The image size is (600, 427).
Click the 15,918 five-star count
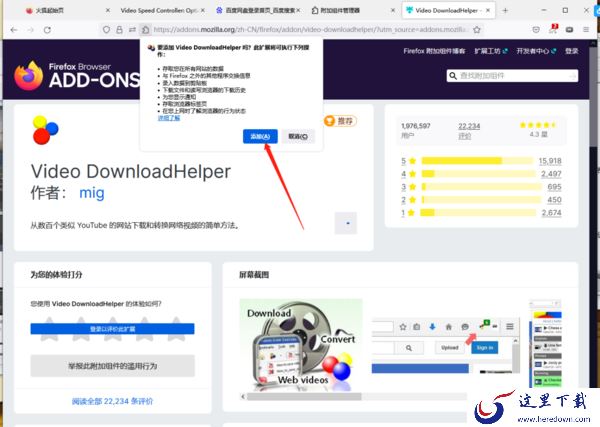coord(550,161)
